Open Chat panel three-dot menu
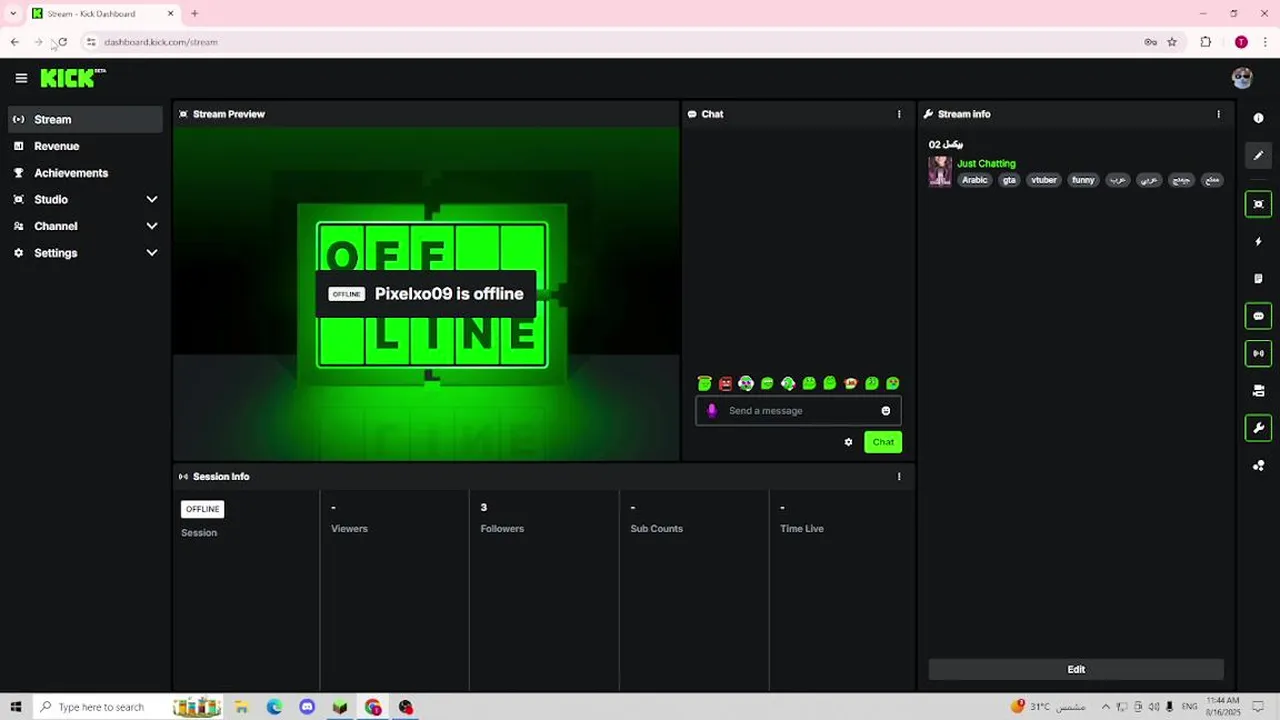1280x720 pixels. (899, 114)
